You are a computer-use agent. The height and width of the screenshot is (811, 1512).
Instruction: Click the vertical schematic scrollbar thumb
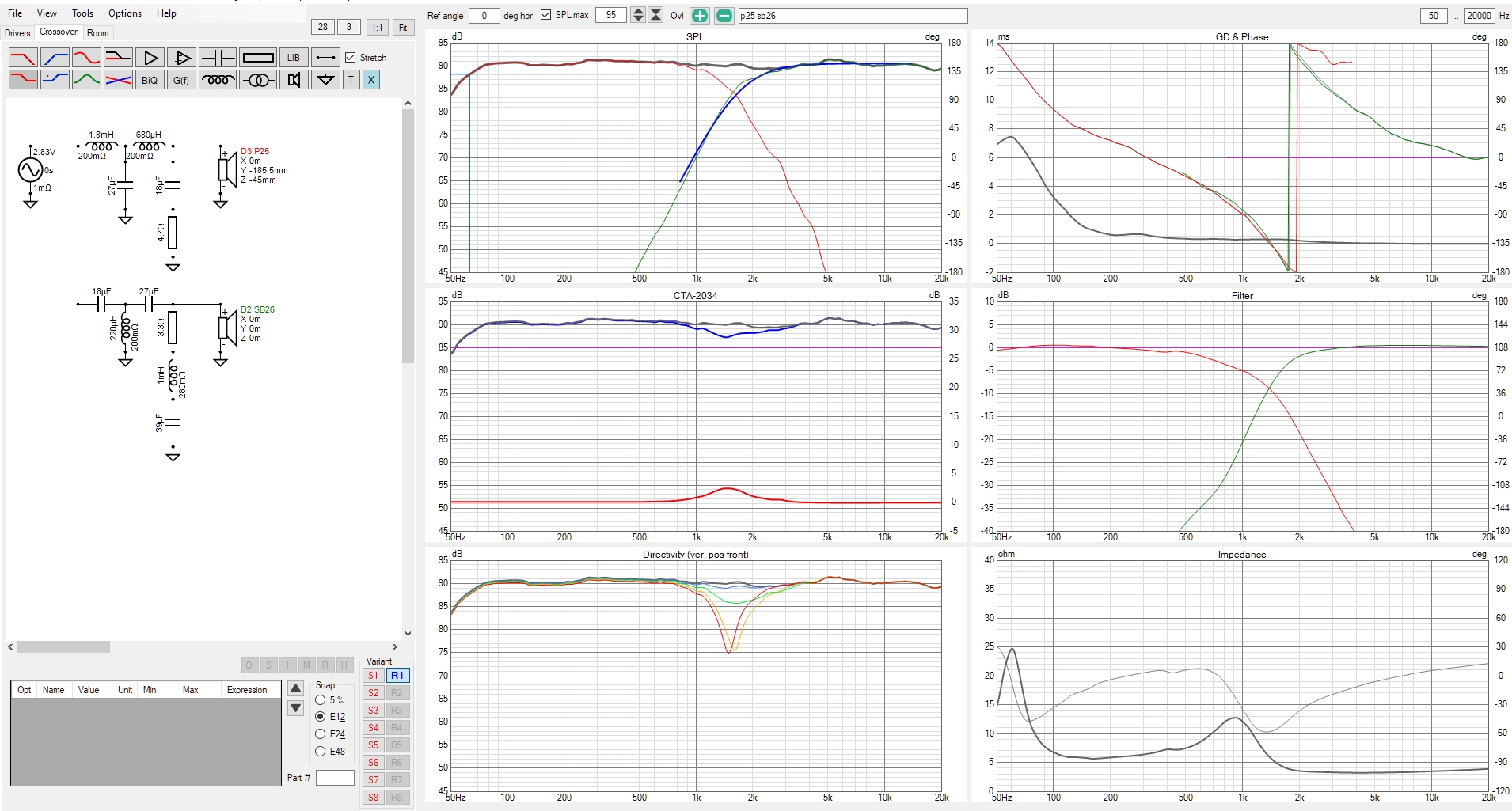pyautogui.click(x=408, y=236)
